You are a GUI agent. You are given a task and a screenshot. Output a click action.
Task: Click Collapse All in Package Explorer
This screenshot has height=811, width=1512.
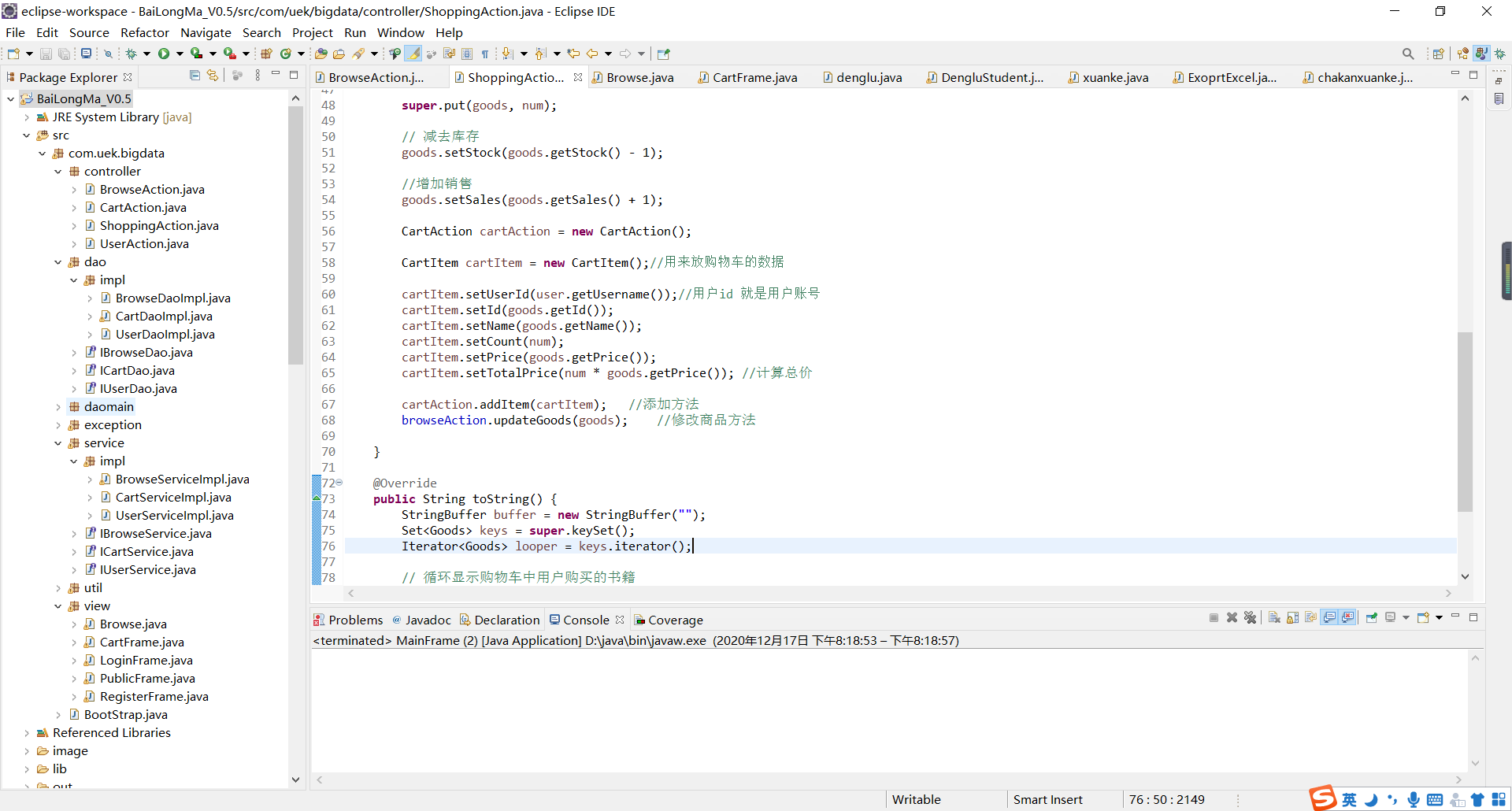pos(195,76)
